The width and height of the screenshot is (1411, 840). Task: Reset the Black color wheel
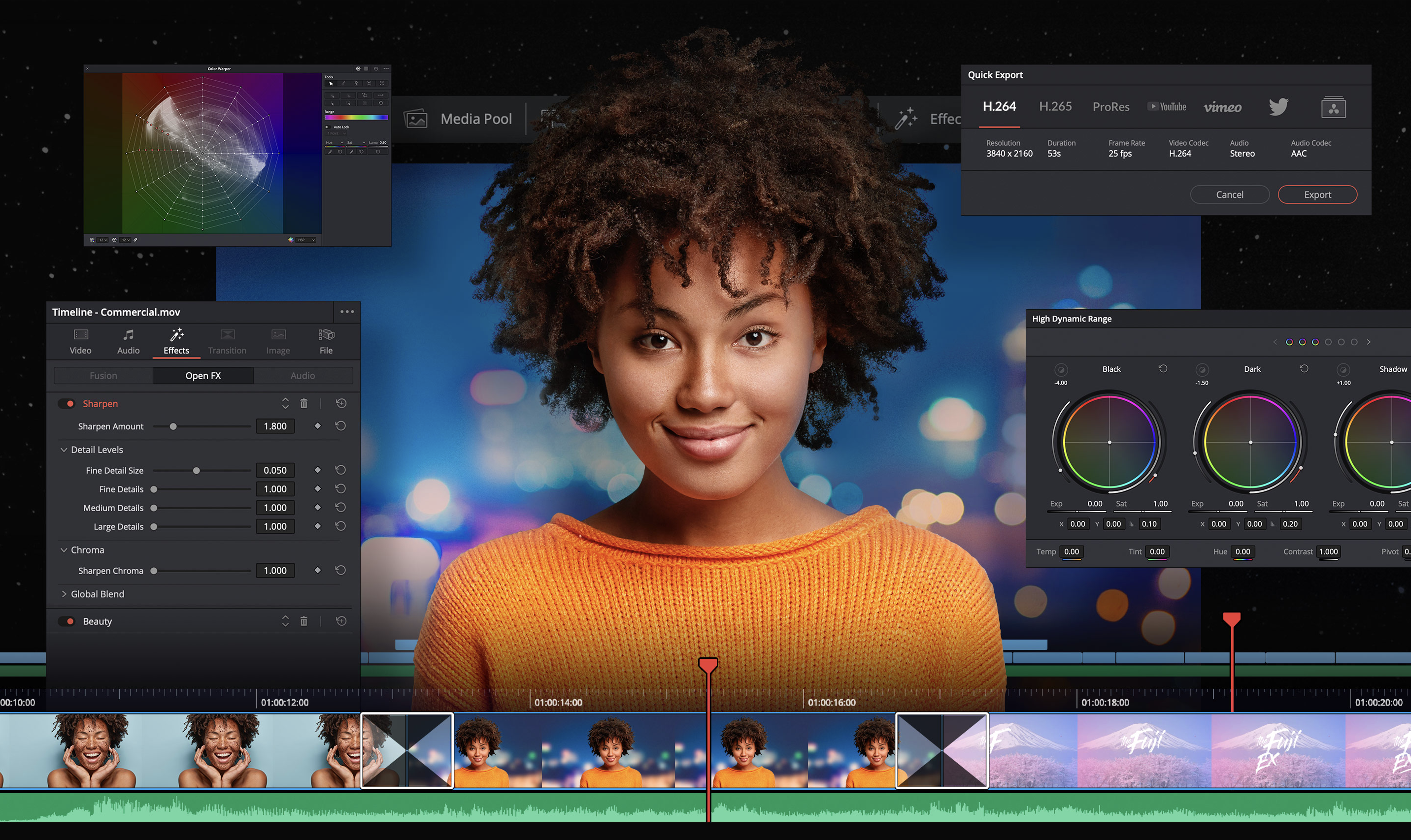point(1162,368)
